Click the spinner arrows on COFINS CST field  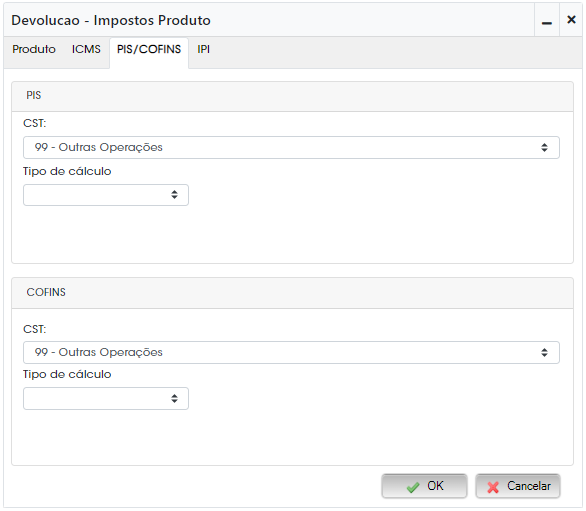coord(544,353)
